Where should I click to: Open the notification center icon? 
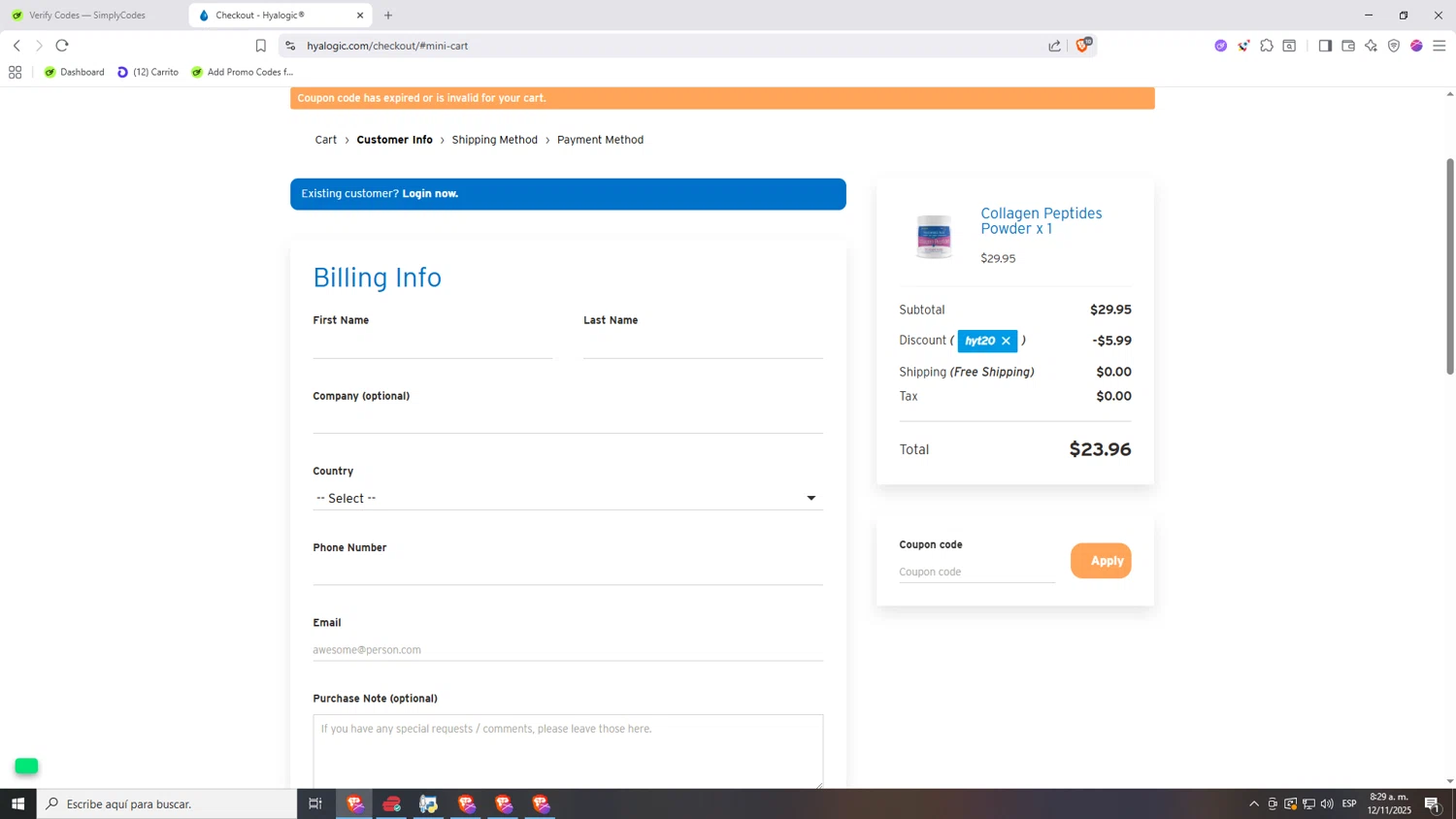pyautogui.click(x=1433, y=803)
